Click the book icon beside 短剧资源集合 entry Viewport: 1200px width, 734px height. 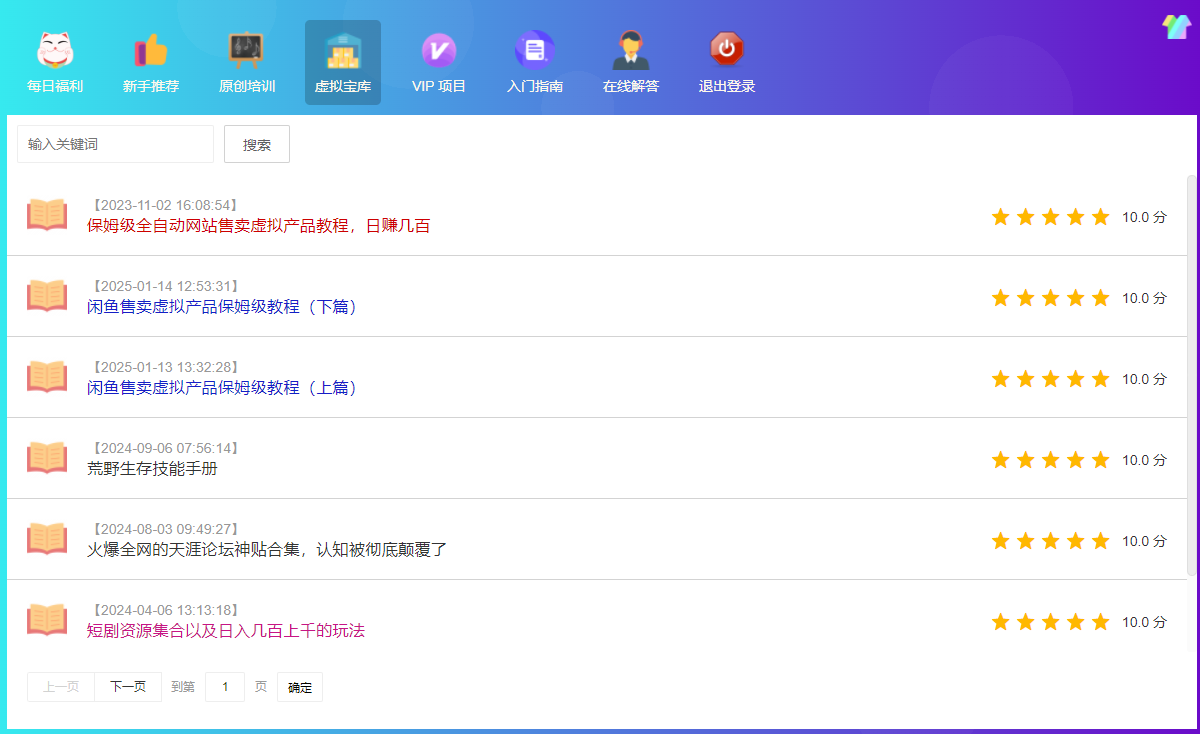[x=47, y=620]
